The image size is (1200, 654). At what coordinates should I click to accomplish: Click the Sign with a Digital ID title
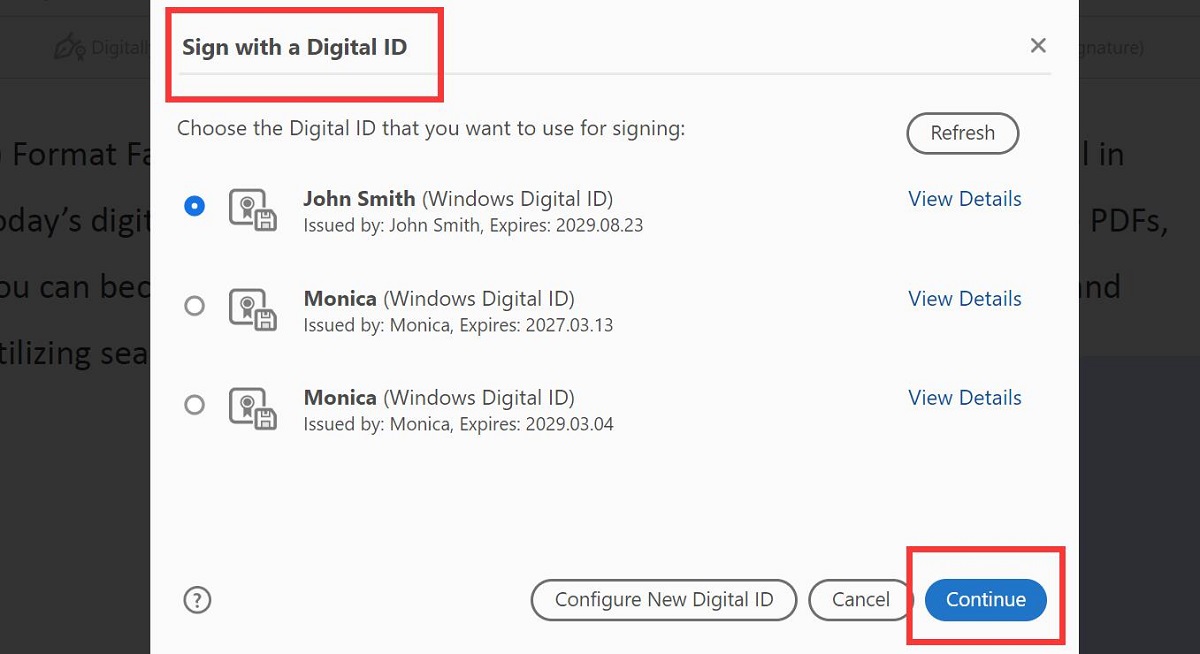[293, 47]
